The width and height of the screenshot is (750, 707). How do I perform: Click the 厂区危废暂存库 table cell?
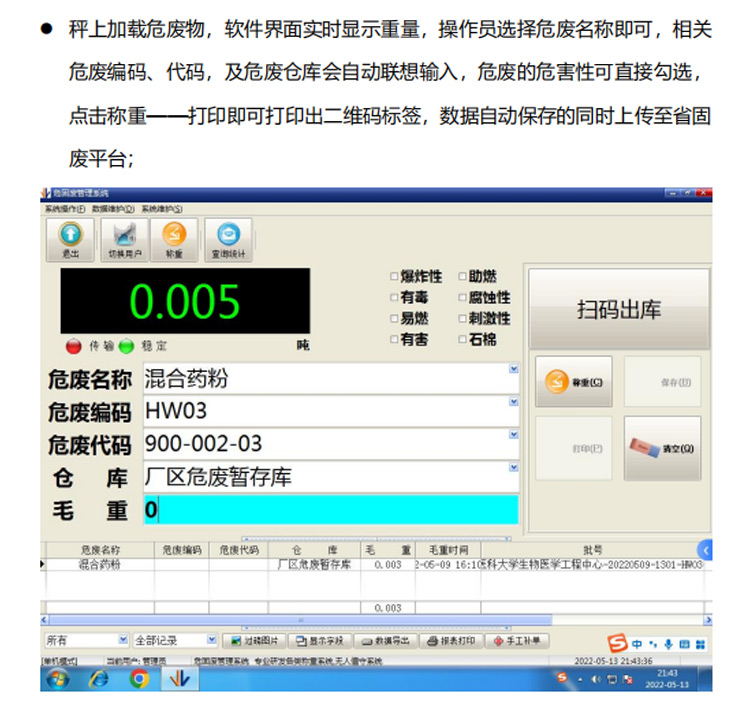pos(314,565)
